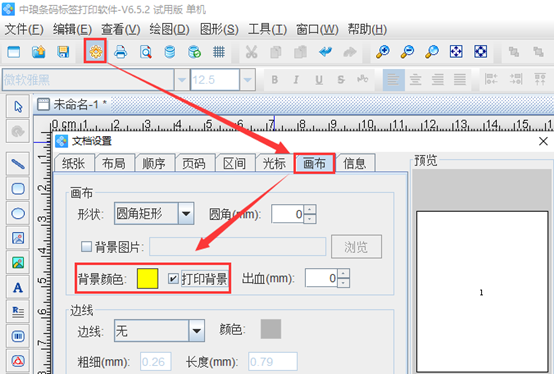
Task: Switch to the 纸张 tab
Action: (73, 163)
